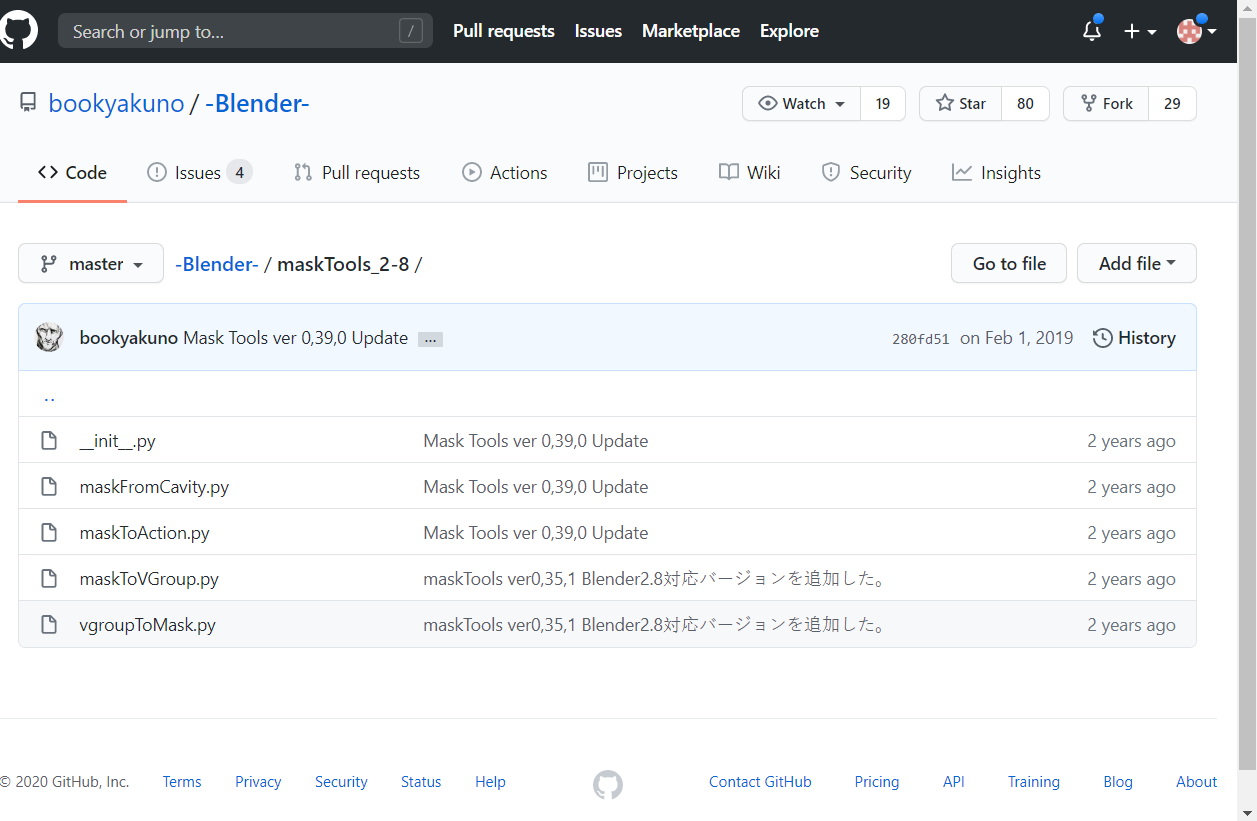The height and width of the screenshot is (821, 1257).
Task: Open the maskToAction.py file
Action: [x=144, y=533]
